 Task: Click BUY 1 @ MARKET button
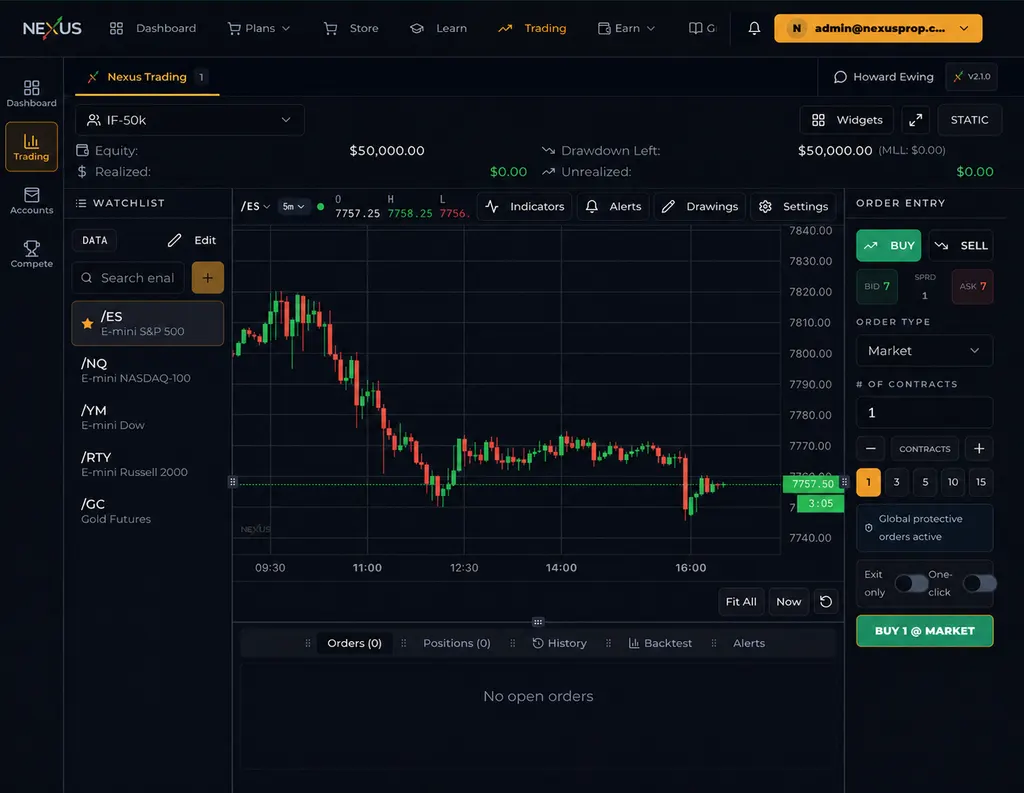[925, 631]
